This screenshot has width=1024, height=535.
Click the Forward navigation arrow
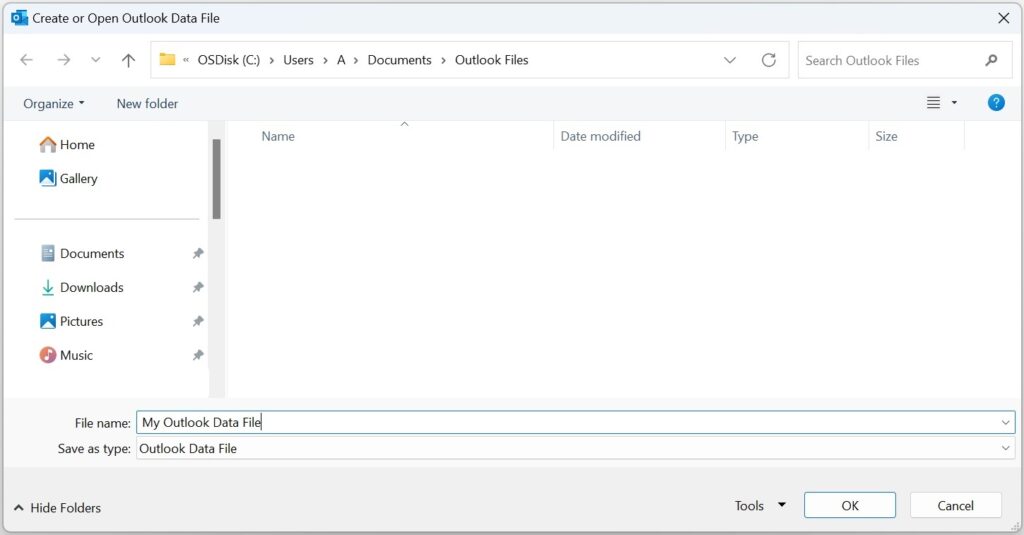(x=63, y=60)
